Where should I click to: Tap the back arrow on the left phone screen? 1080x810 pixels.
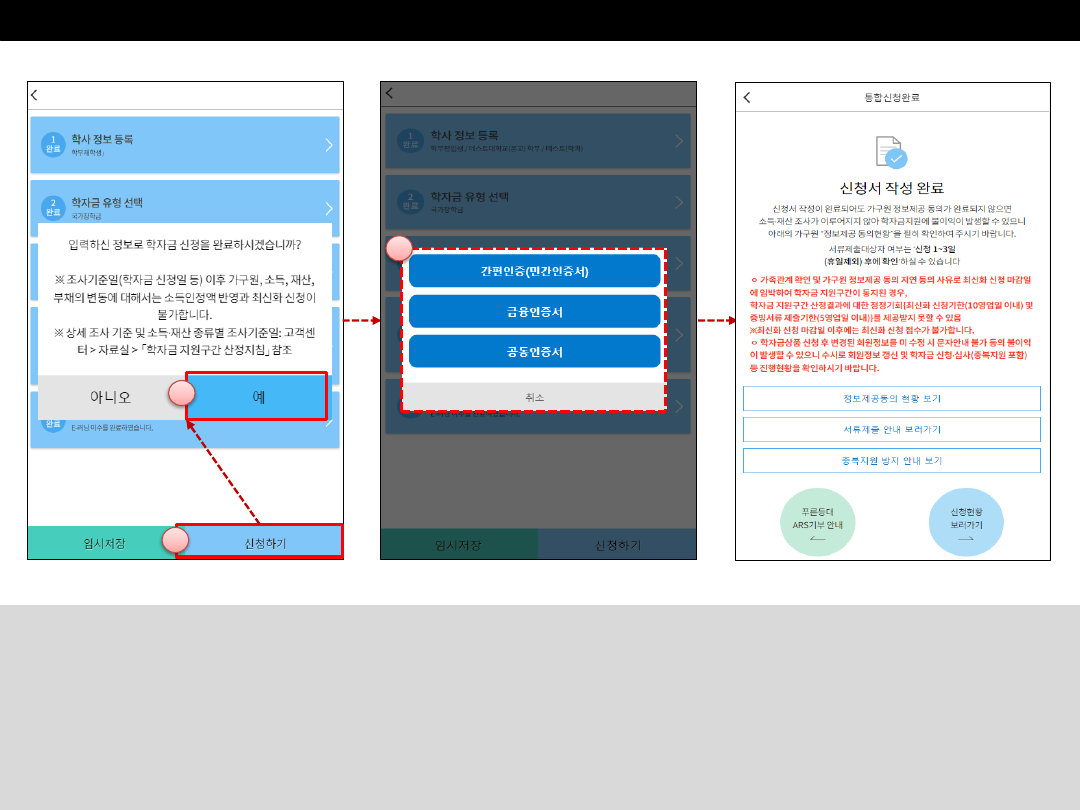point(35,95)
